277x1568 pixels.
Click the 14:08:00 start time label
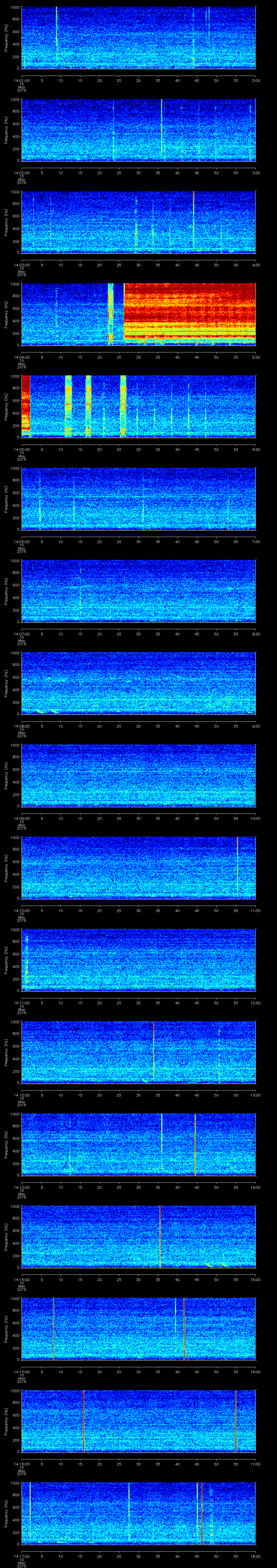[21, 726]
